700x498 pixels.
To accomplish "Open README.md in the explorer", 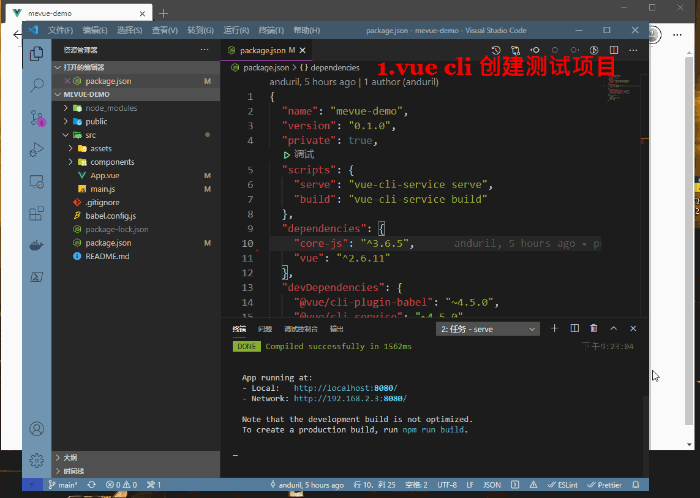I will coord(136,256).
